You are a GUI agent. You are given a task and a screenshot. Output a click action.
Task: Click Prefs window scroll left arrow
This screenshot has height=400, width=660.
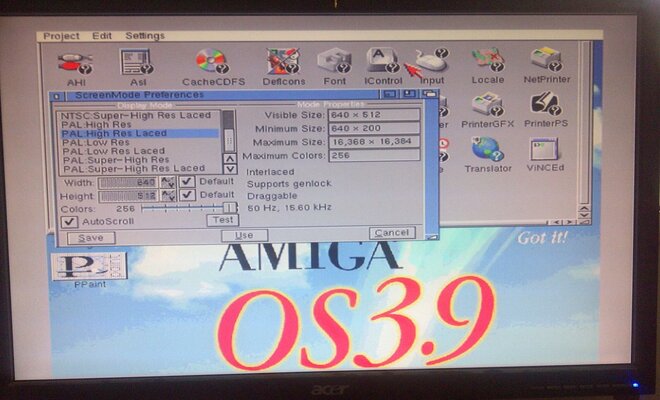pyautogui.click(x=557, y=222)
